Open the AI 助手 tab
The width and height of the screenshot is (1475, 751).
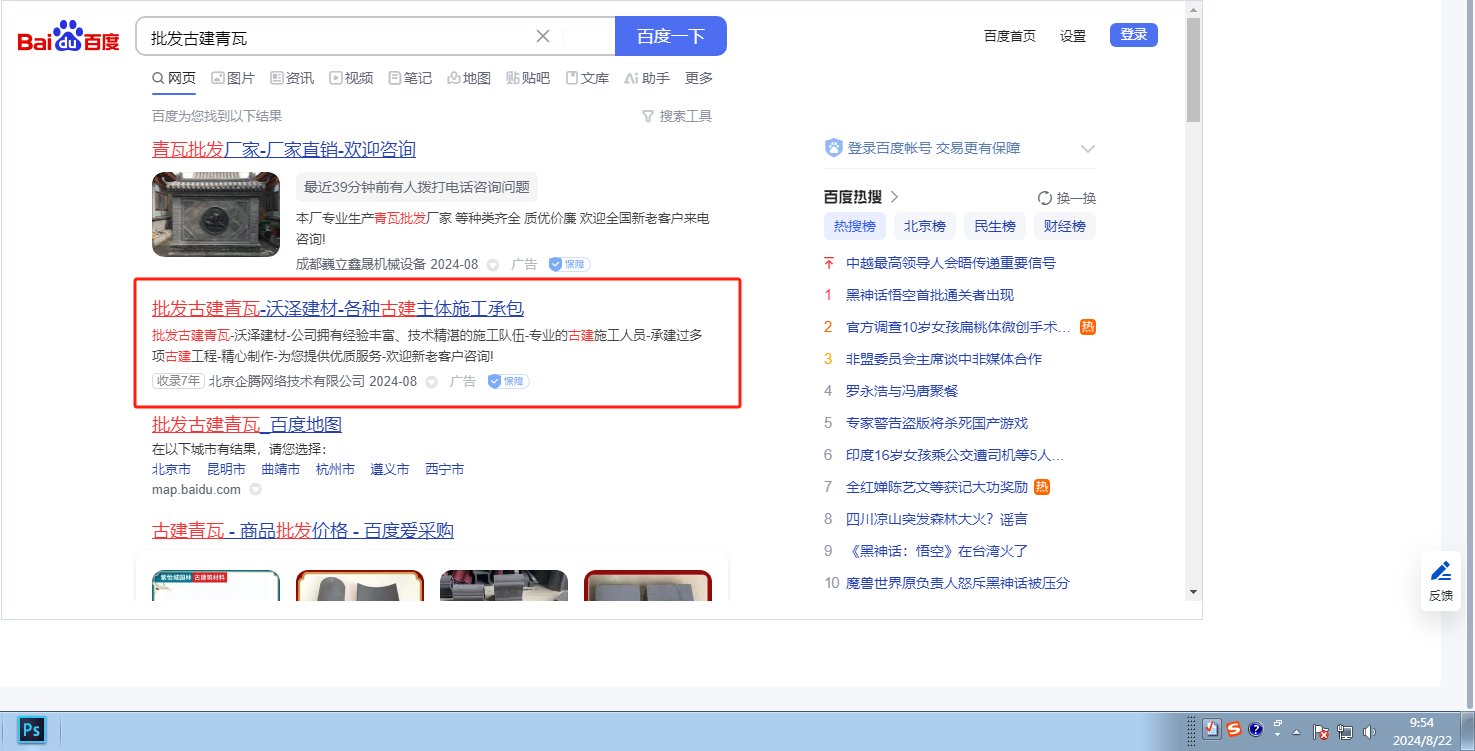click(646, 78)
